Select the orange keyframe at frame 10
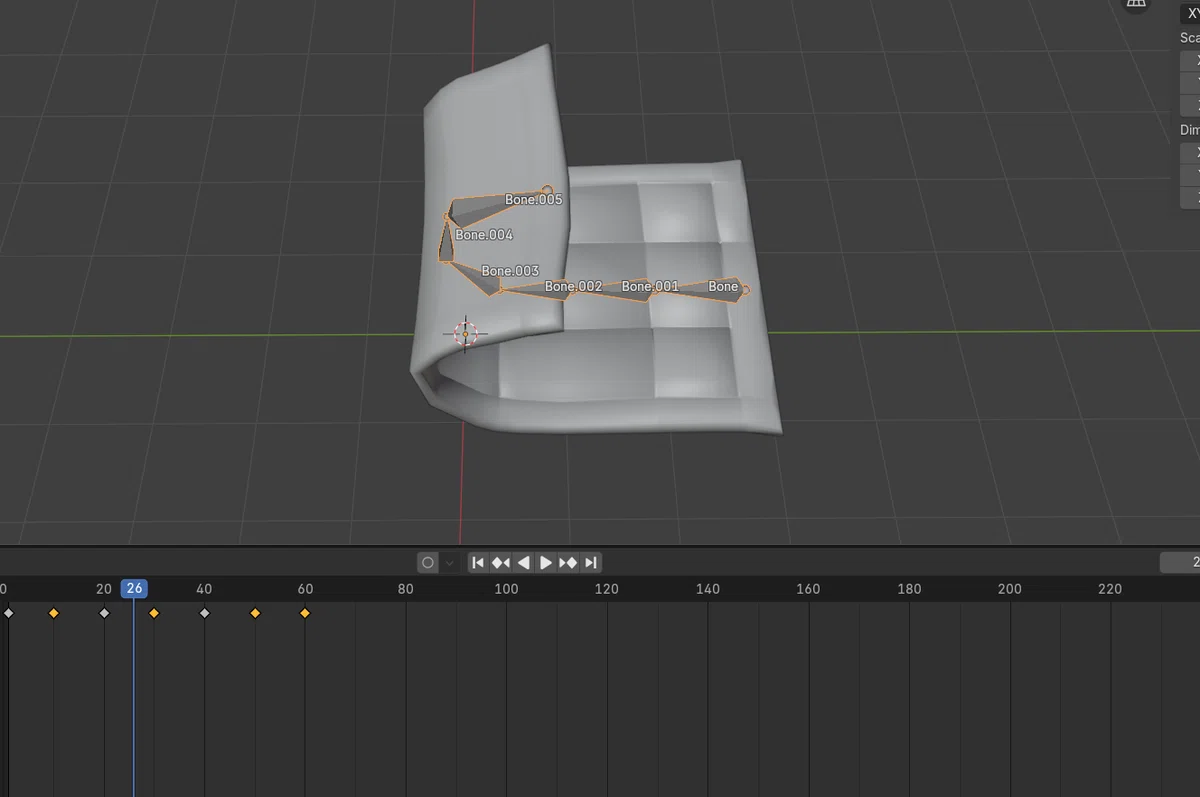This screenshot has height=797, width=1200. (54, 613)
